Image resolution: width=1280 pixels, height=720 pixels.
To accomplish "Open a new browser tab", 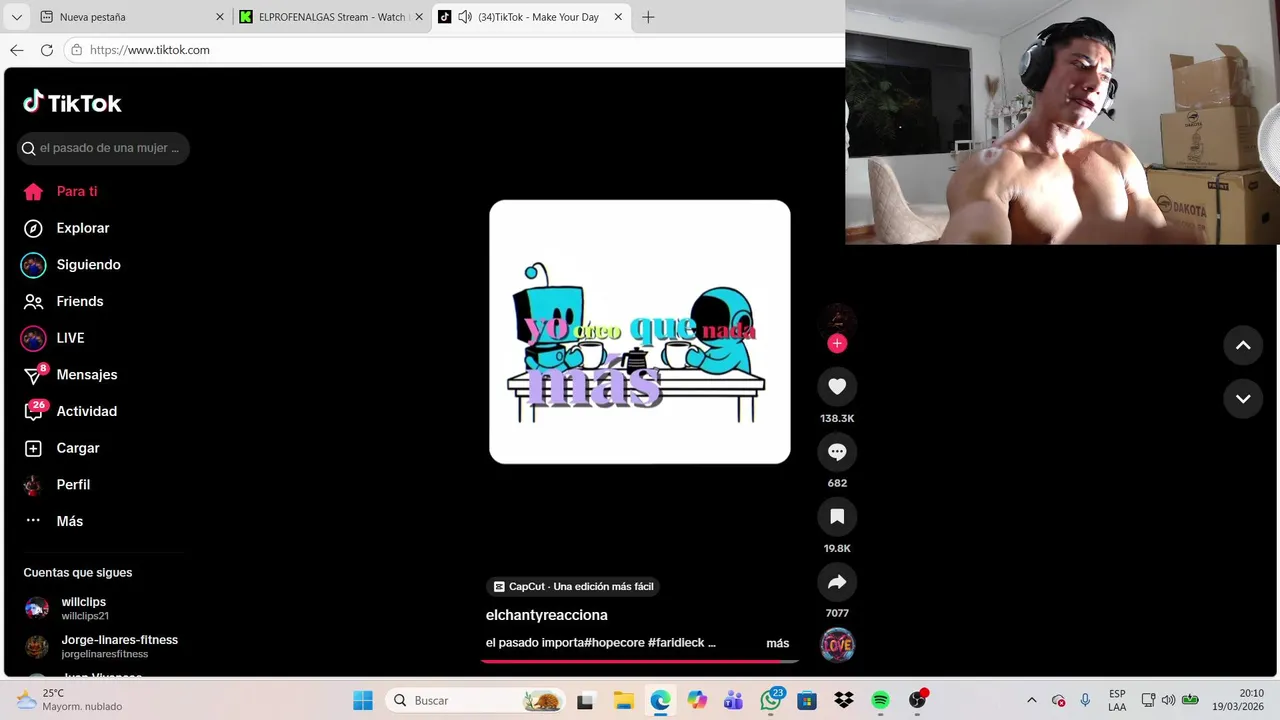I will click(648, 17).
